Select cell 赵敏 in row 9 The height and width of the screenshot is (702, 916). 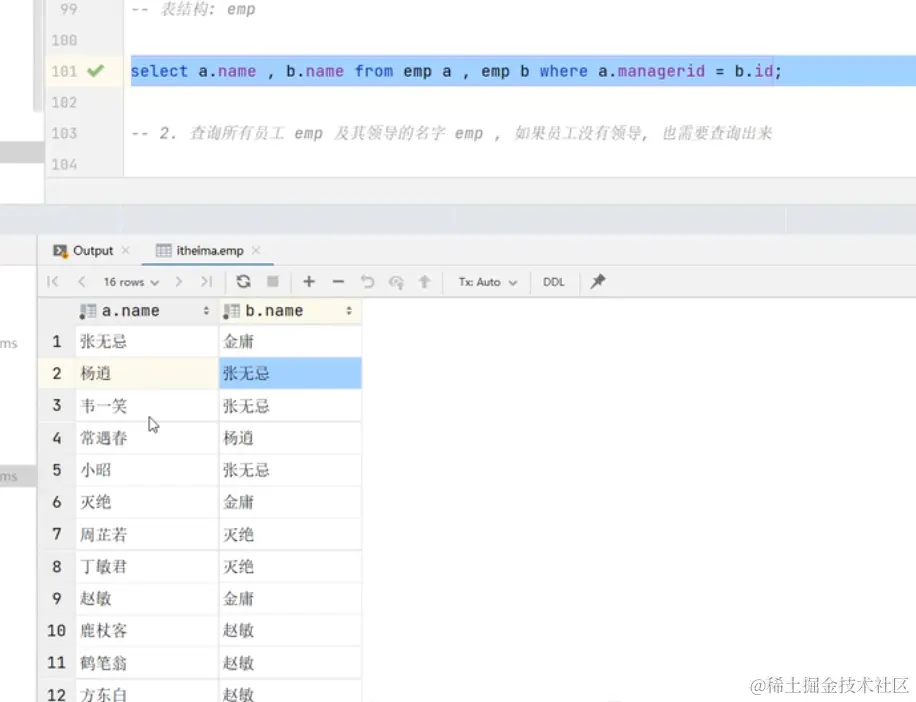click(146, 599)
